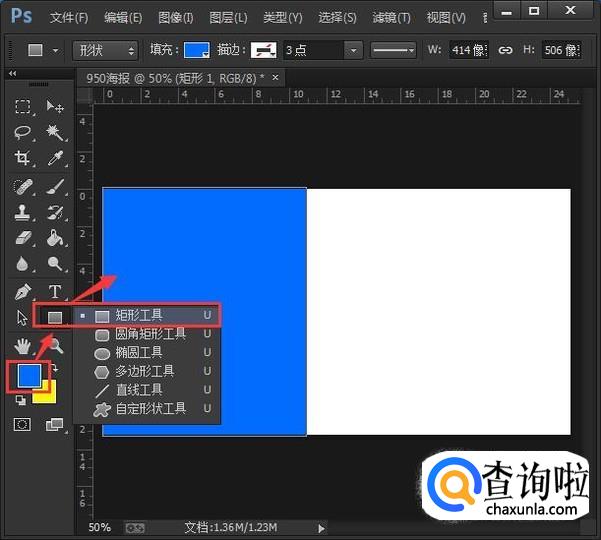Click the blue foreground color swatch

click(x=29, y=375)
